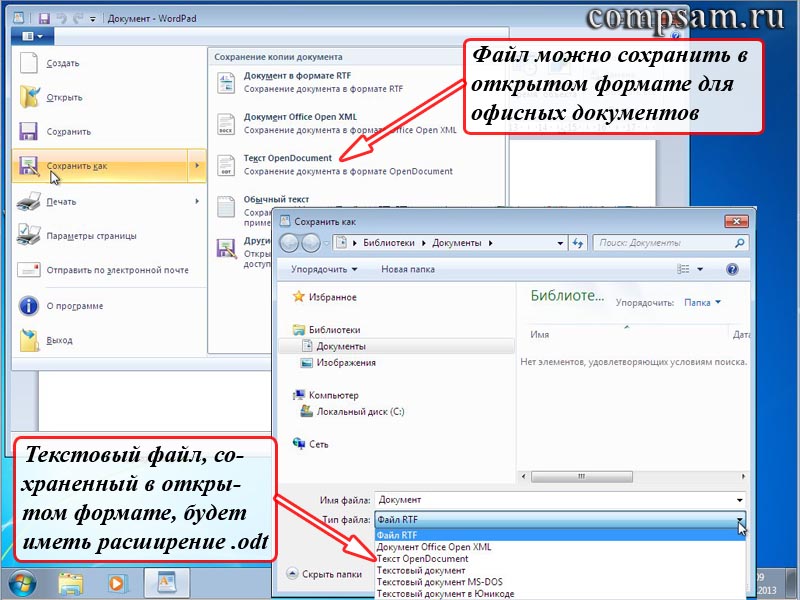Open the Тип файла combo box

tap(560, 520)
